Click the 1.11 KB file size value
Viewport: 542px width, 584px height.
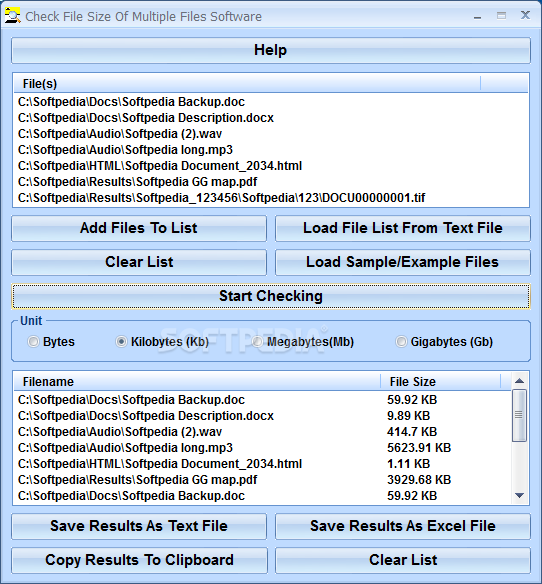tap(409, 464)
